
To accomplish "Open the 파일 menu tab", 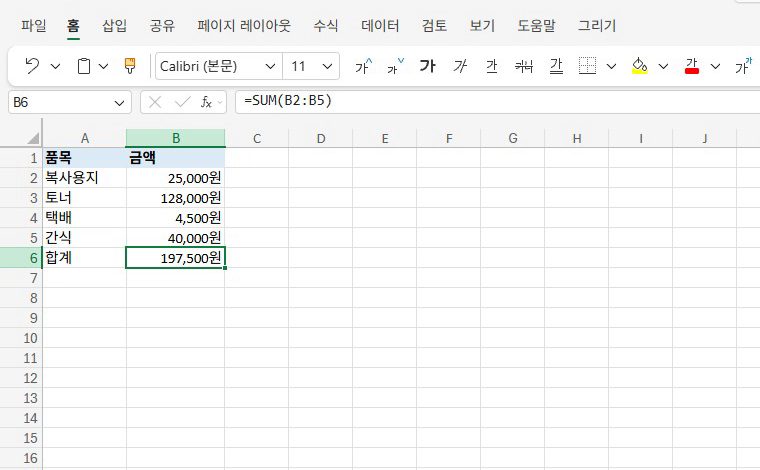I will point(33,26).
